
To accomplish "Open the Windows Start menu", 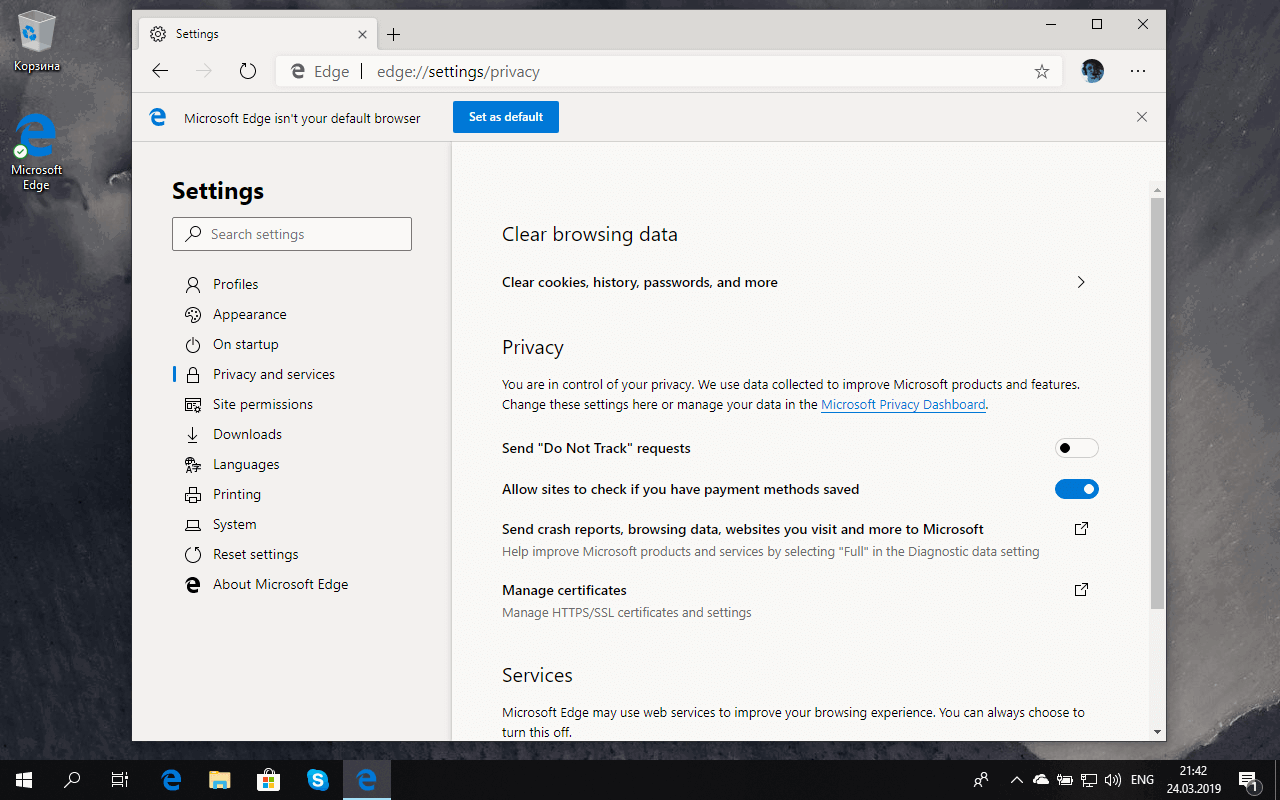I will [23, 780].
